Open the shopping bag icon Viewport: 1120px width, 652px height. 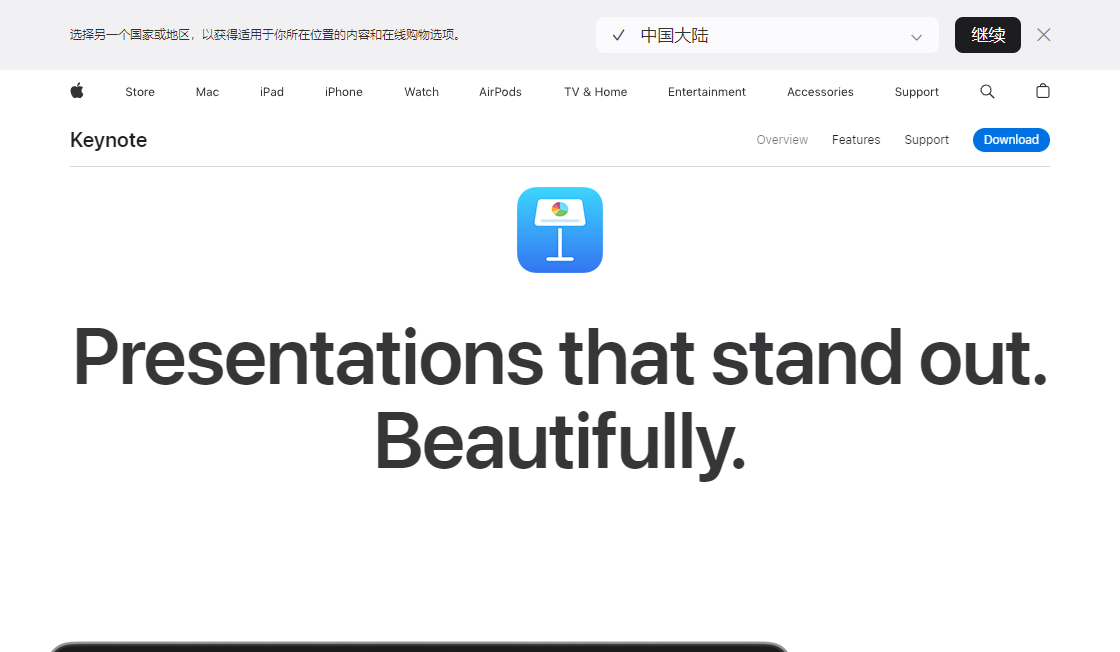(x=1042, y=91)
